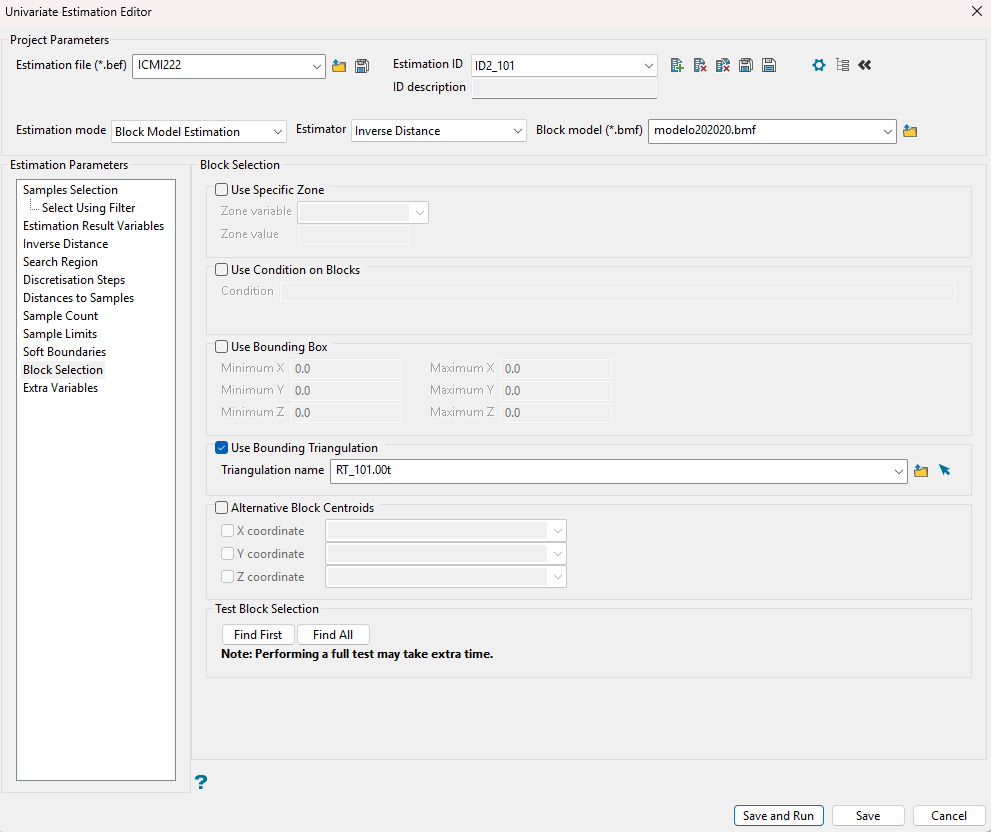The height and width of the screenshot is (832, 991).
Task: Click the Save button
Action: [x=868, y=816]
